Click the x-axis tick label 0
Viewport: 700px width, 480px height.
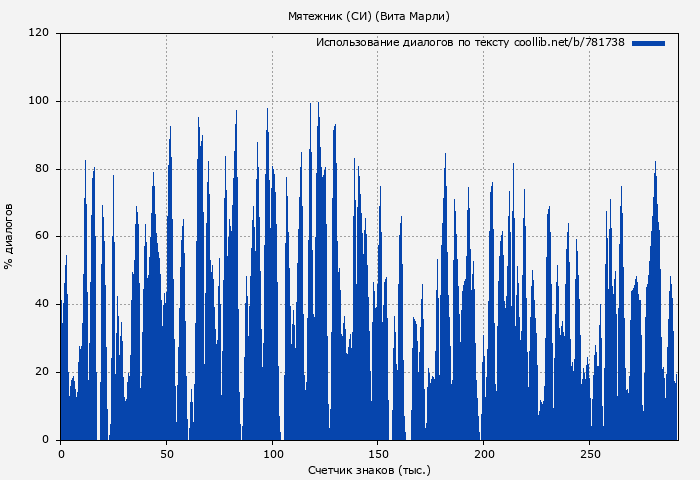point(61,453)
